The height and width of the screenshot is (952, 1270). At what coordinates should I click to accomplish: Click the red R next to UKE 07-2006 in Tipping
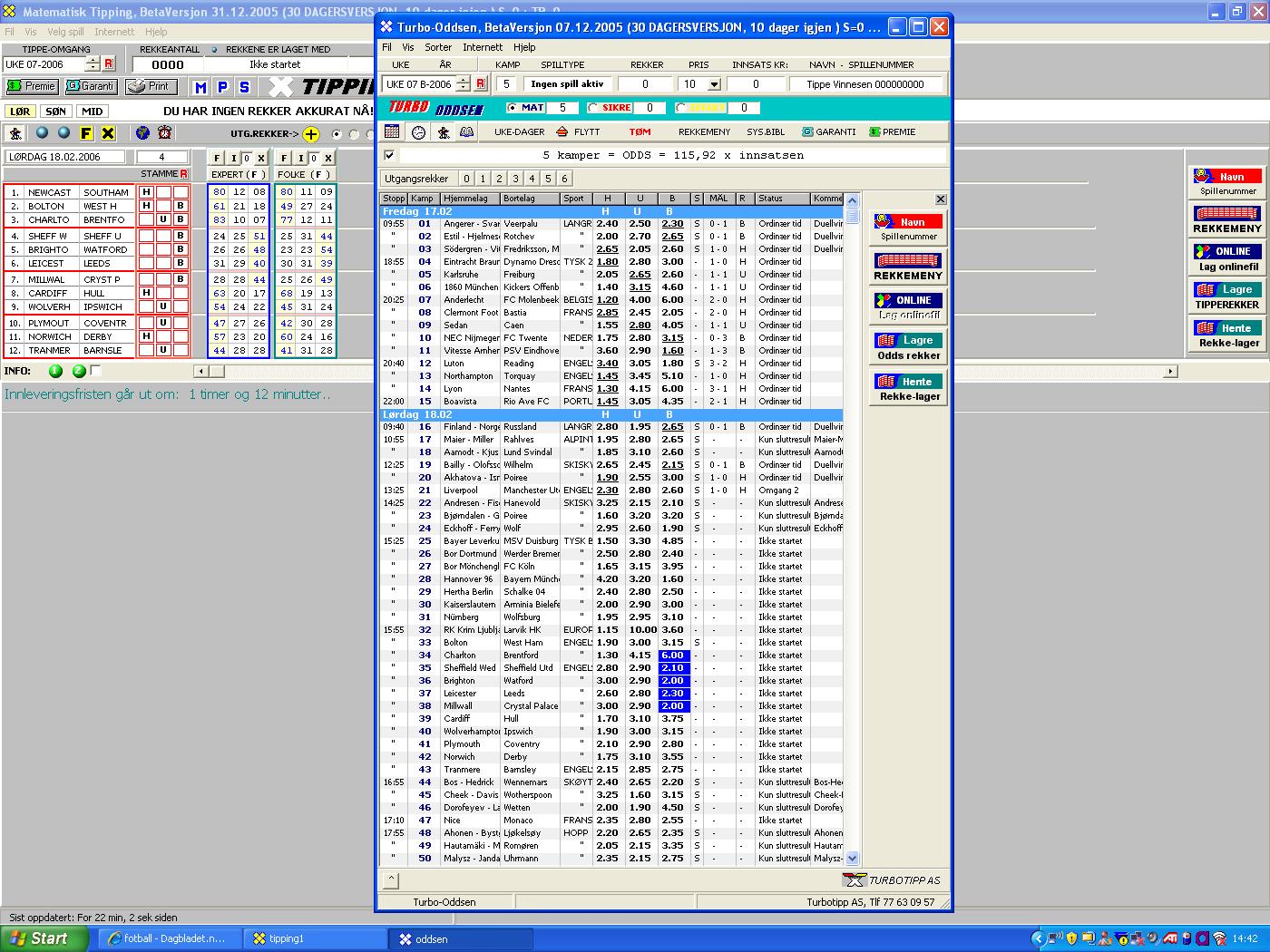(x=109, y=63)
